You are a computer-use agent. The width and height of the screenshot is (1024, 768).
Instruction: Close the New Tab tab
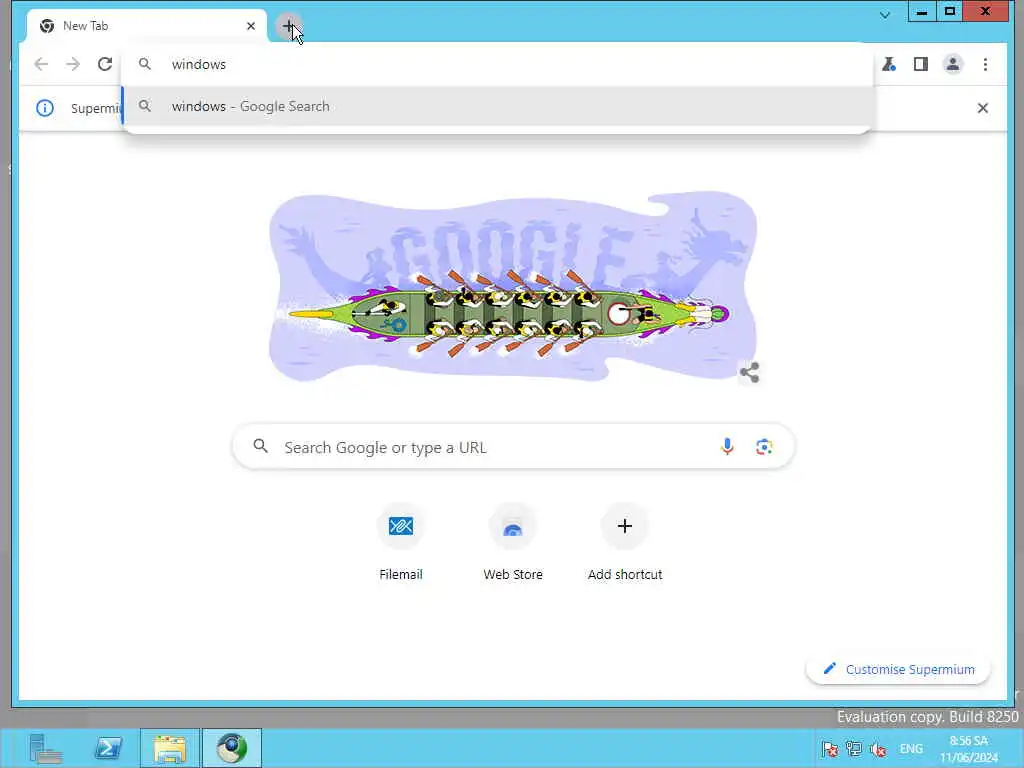[x=251, y=26]
